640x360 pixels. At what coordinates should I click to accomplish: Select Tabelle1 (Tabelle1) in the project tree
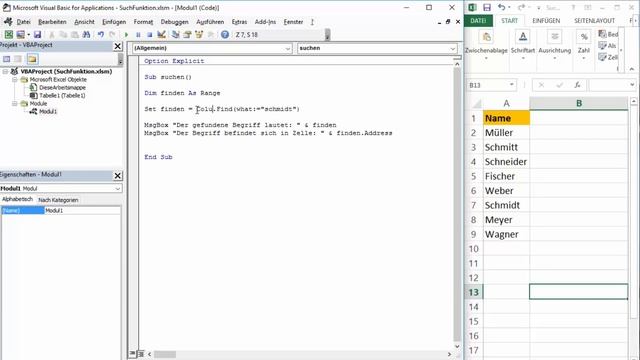pos(62,96)
